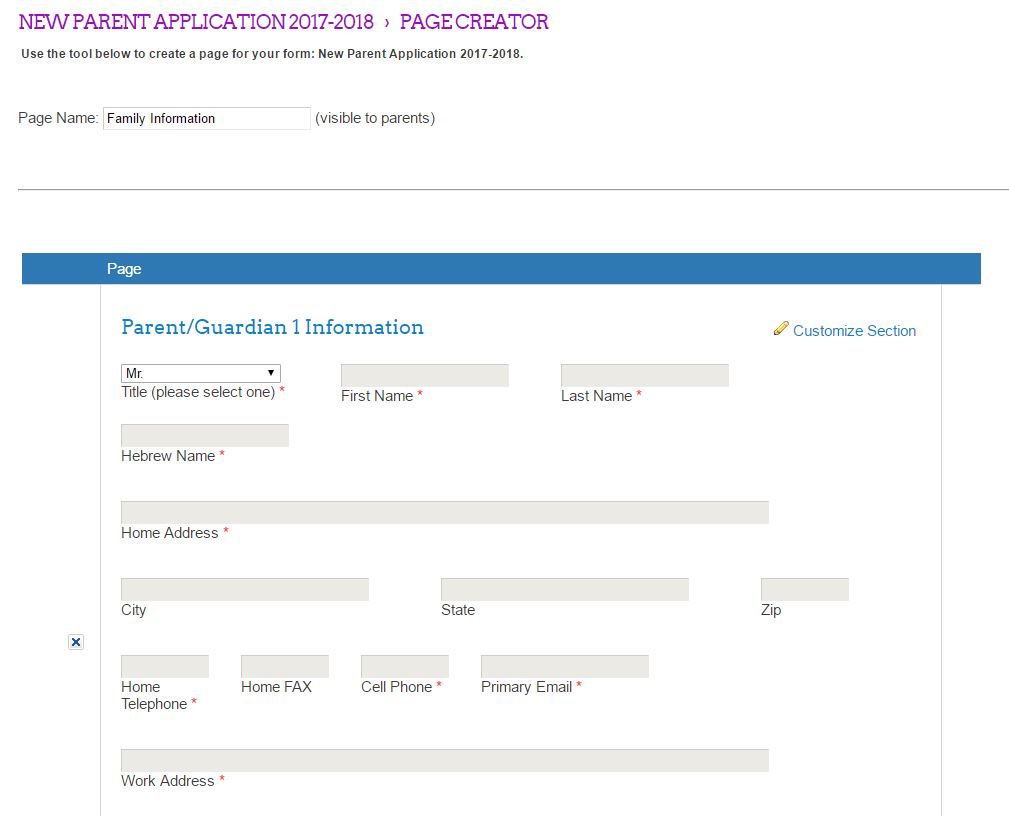Click the Home Telephone input field

[164, 667]
